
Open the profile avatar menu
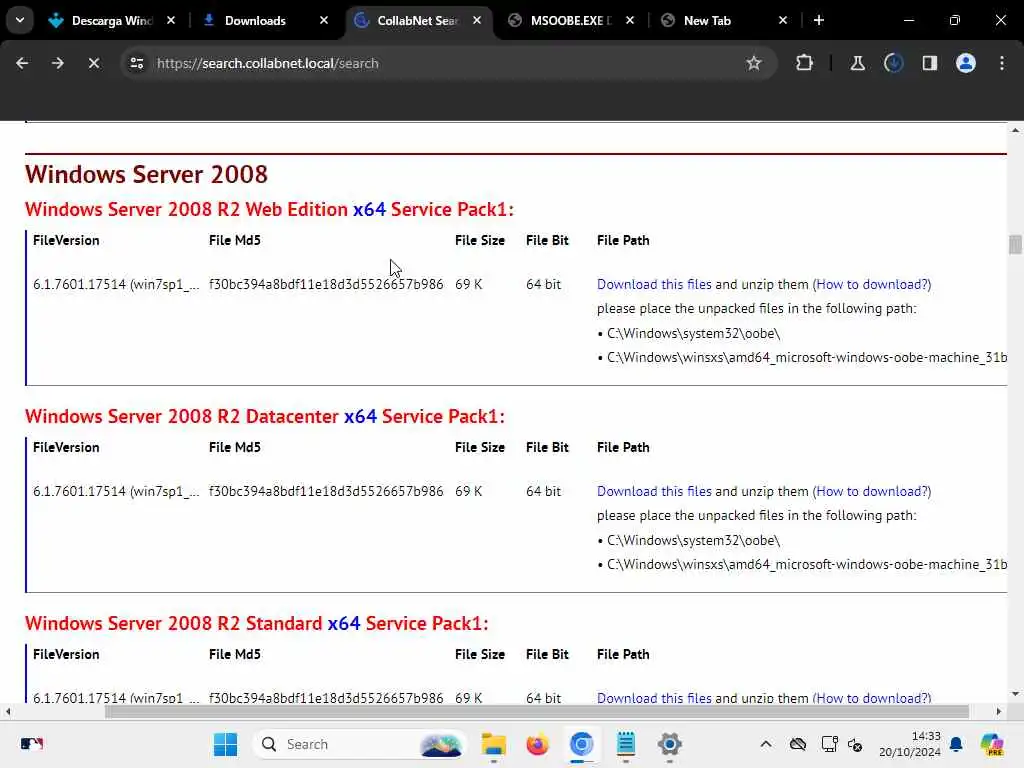[x=966, y=63]
